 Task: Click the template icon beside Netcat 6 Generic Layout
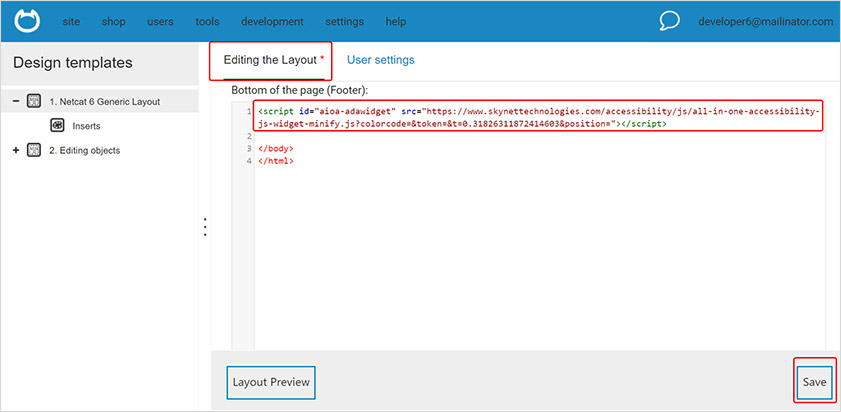pos(34,101)
